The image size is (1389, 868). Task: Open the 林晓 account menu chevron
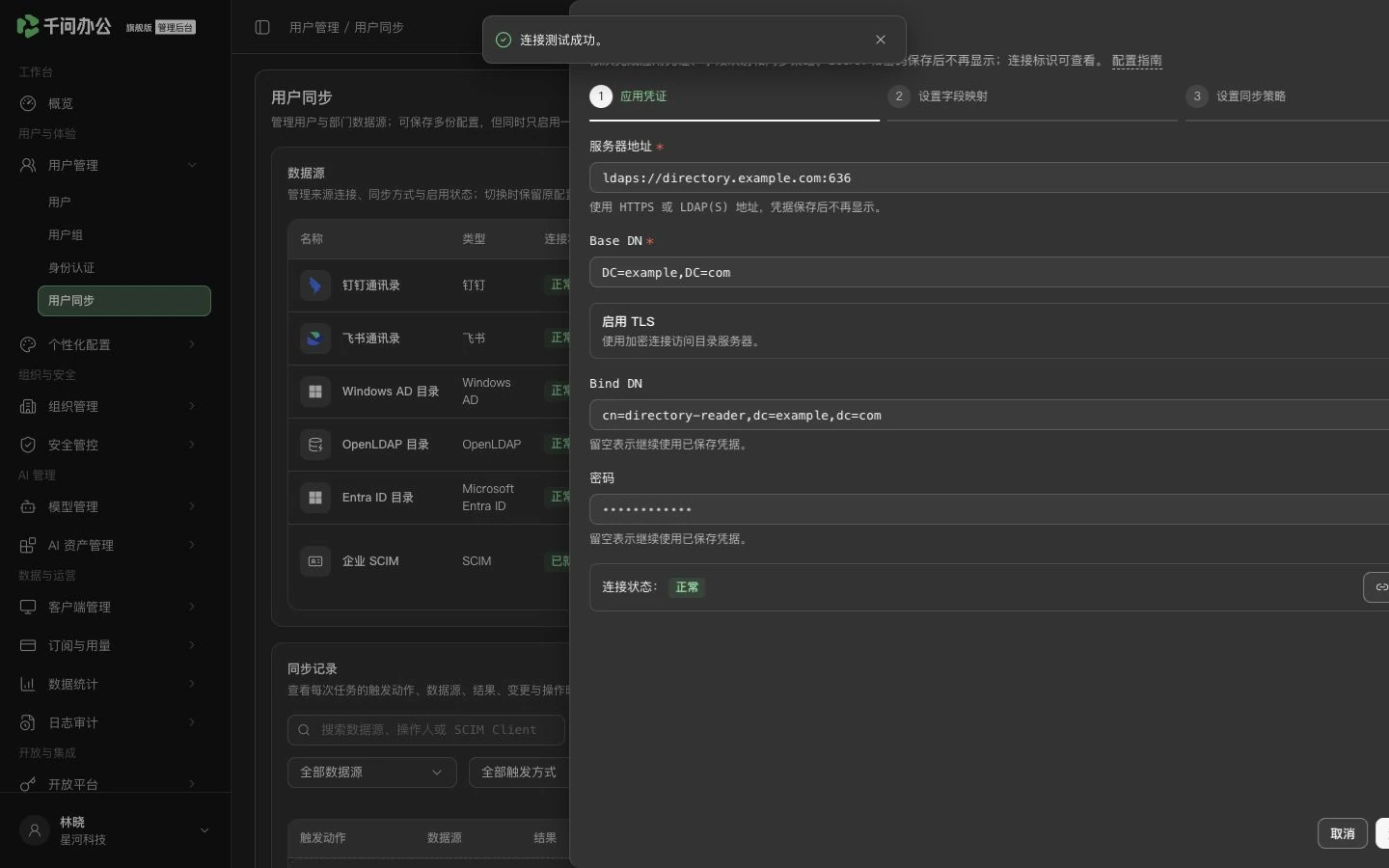204,830
